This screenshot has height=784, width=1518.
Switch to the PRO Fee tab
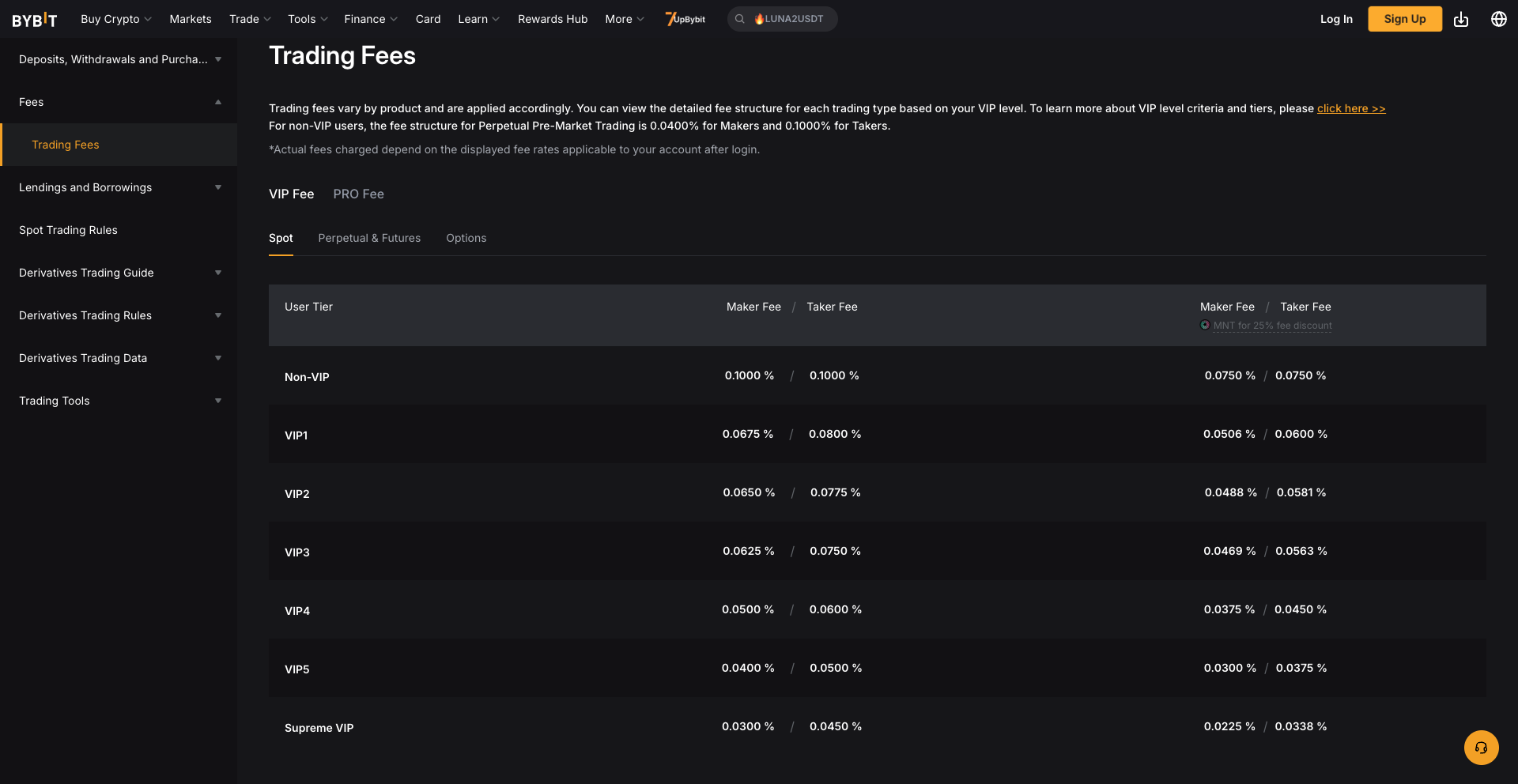coord(358,194)
